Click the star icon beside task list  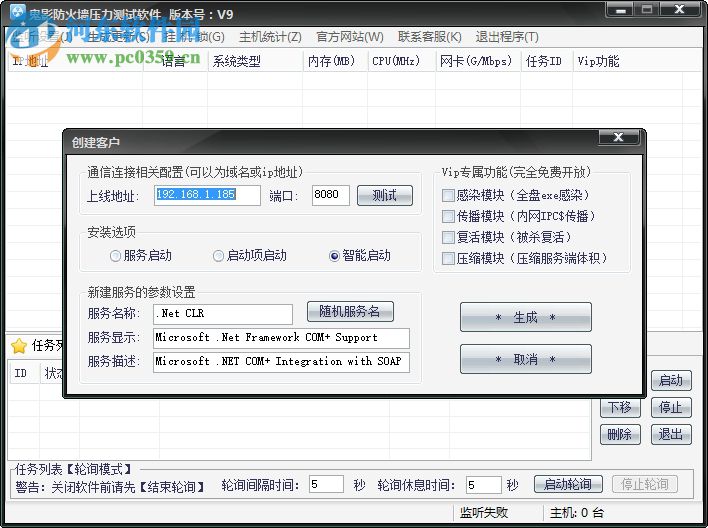[x=19, y=346]
